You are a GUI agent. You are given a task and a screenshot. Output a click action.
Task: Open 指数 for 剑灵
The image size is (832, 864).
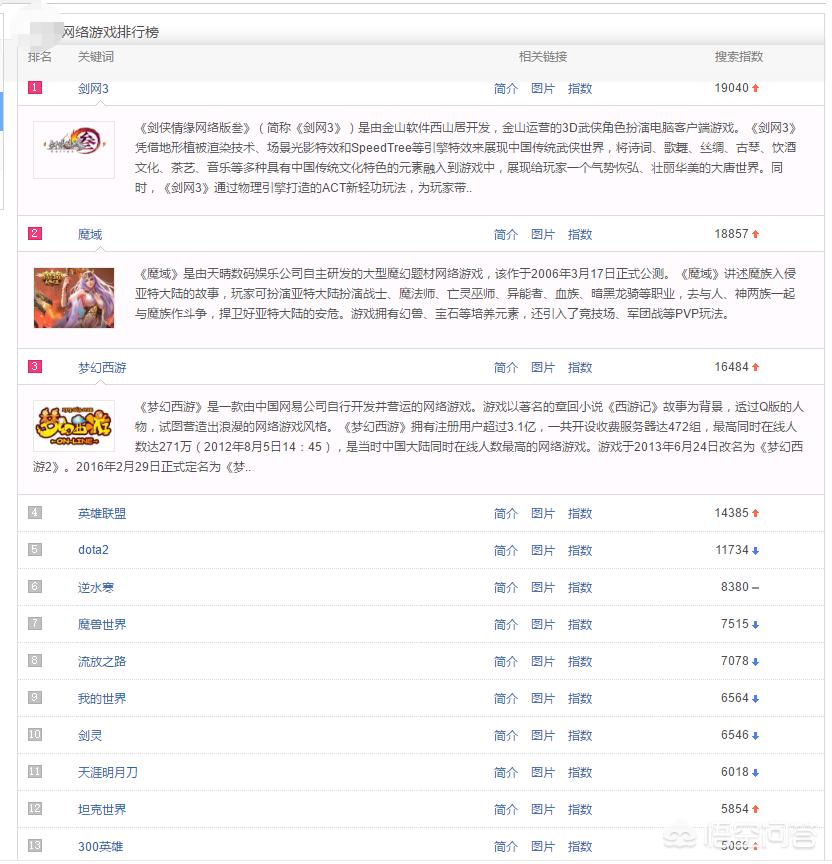click(x=580, y=735)
